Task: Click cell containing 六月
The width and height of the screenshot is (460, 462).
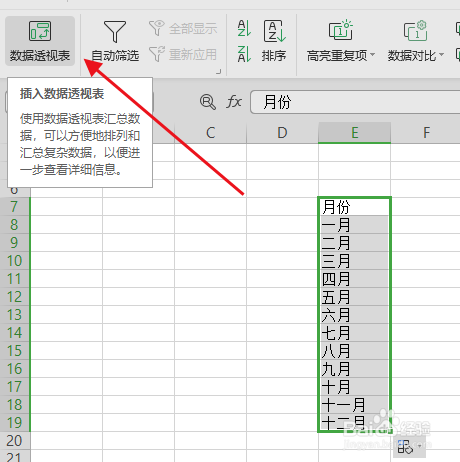Action: coord(354,315)
